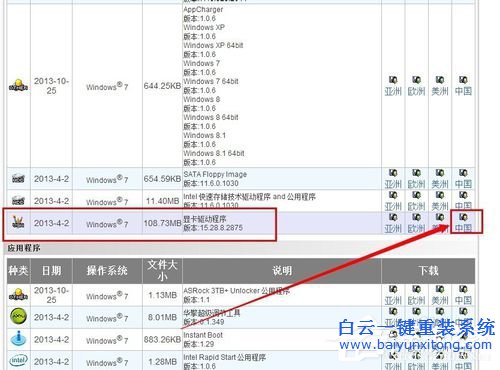
Task: Click Windows 7 cell in the 644.25KB row
Action: click(107, 86)
